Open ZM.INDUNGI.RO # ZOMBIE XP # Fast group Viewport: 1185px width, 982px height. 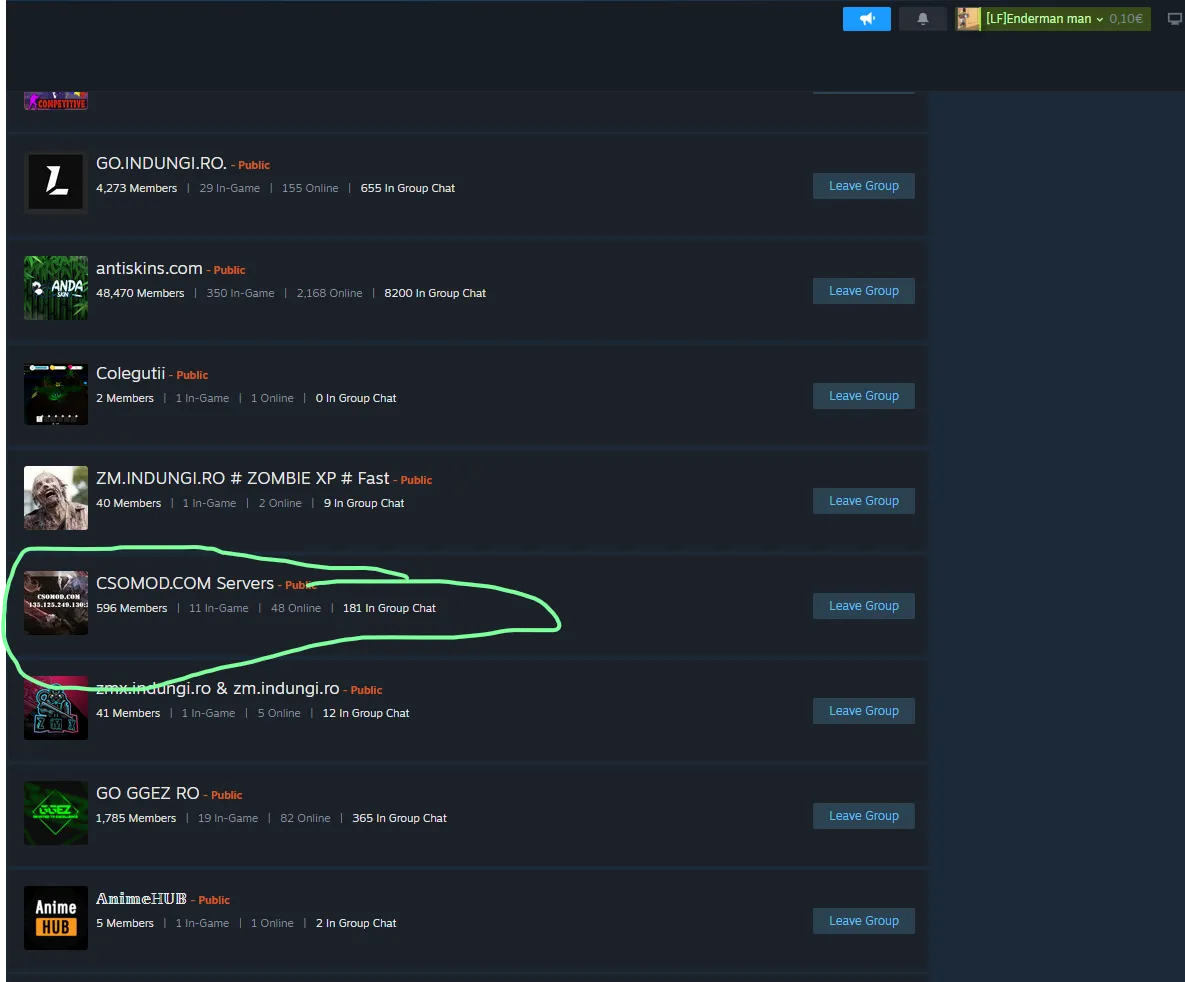click(242, 478)
